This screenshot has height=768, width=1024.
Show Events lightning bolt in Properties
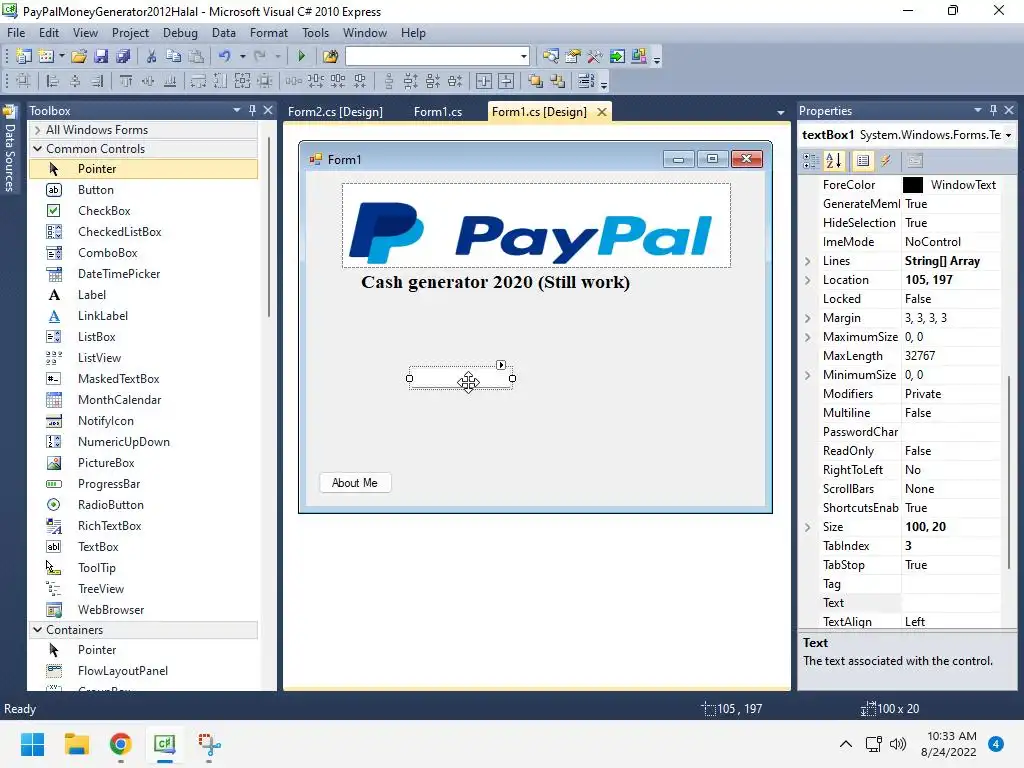tap(886, 161)
